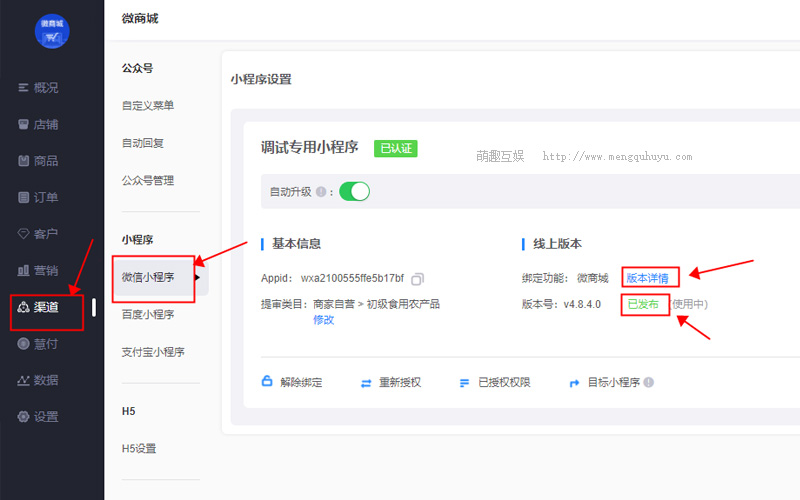Click the 客户 customer diamond icon
This screenshot has width=800, height=500.
(23, 234)
